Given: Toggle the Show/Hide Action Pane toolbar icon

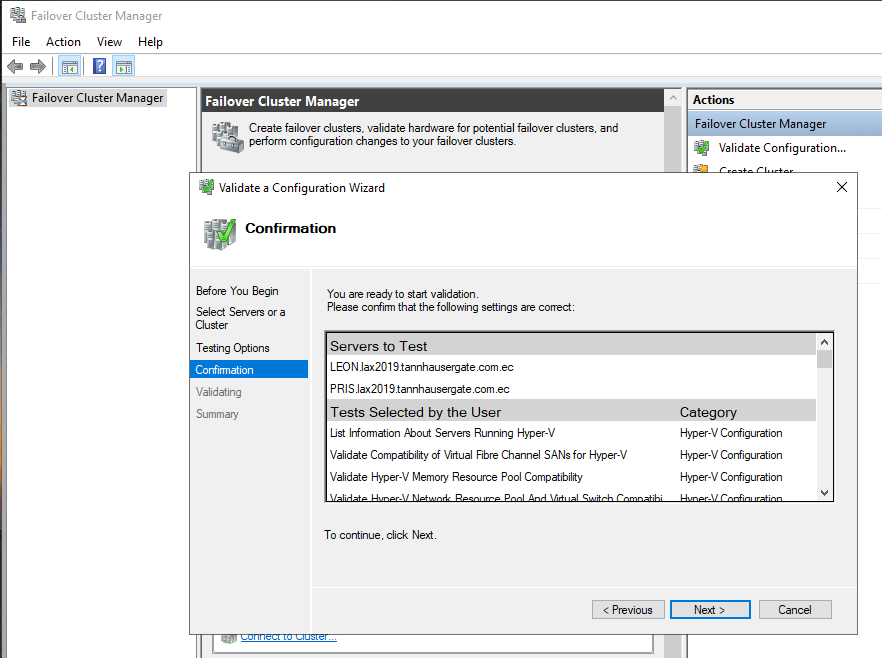Looking at the screenshot, I should 124,67.
